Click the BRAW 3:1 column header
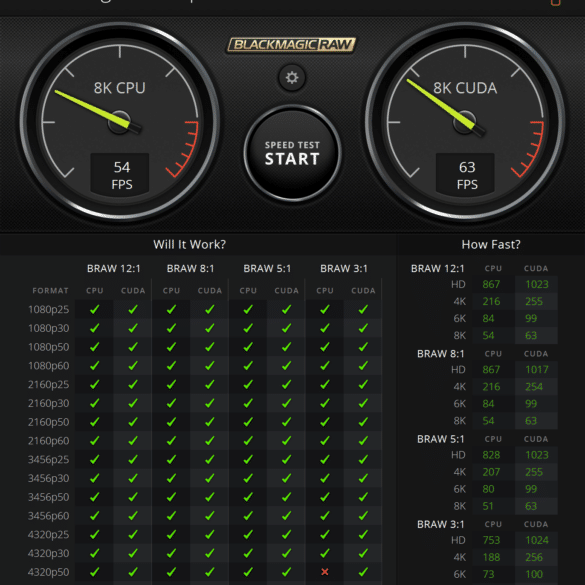The width and height of the screenshot is (585, 585). 344,269
